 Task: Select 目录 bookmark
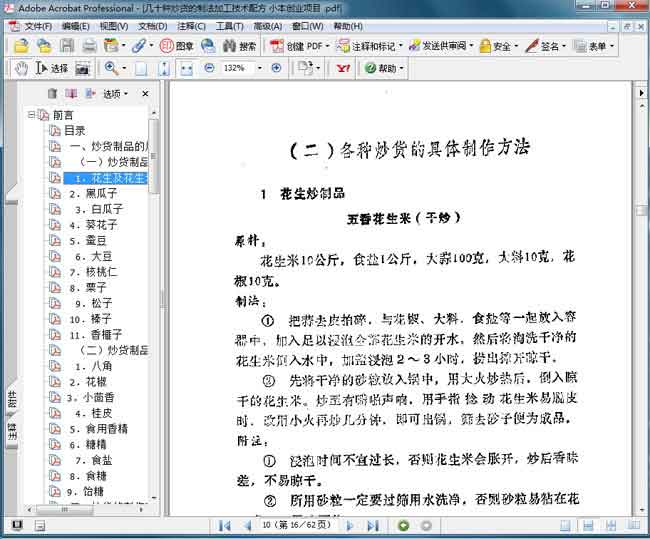[x=75, y=131]
